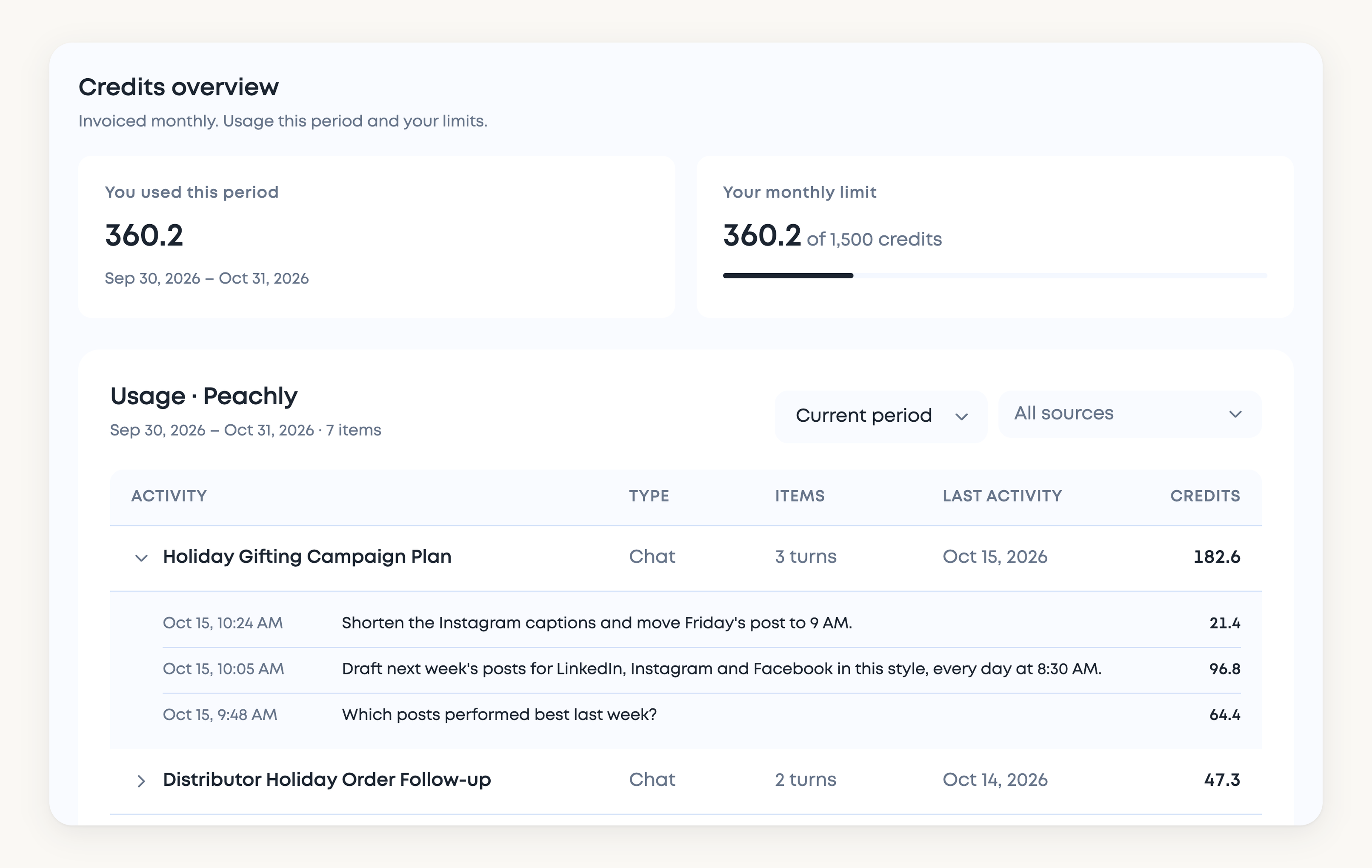
Task: Open the All sources dropdown
Action: pos(1129,414)
